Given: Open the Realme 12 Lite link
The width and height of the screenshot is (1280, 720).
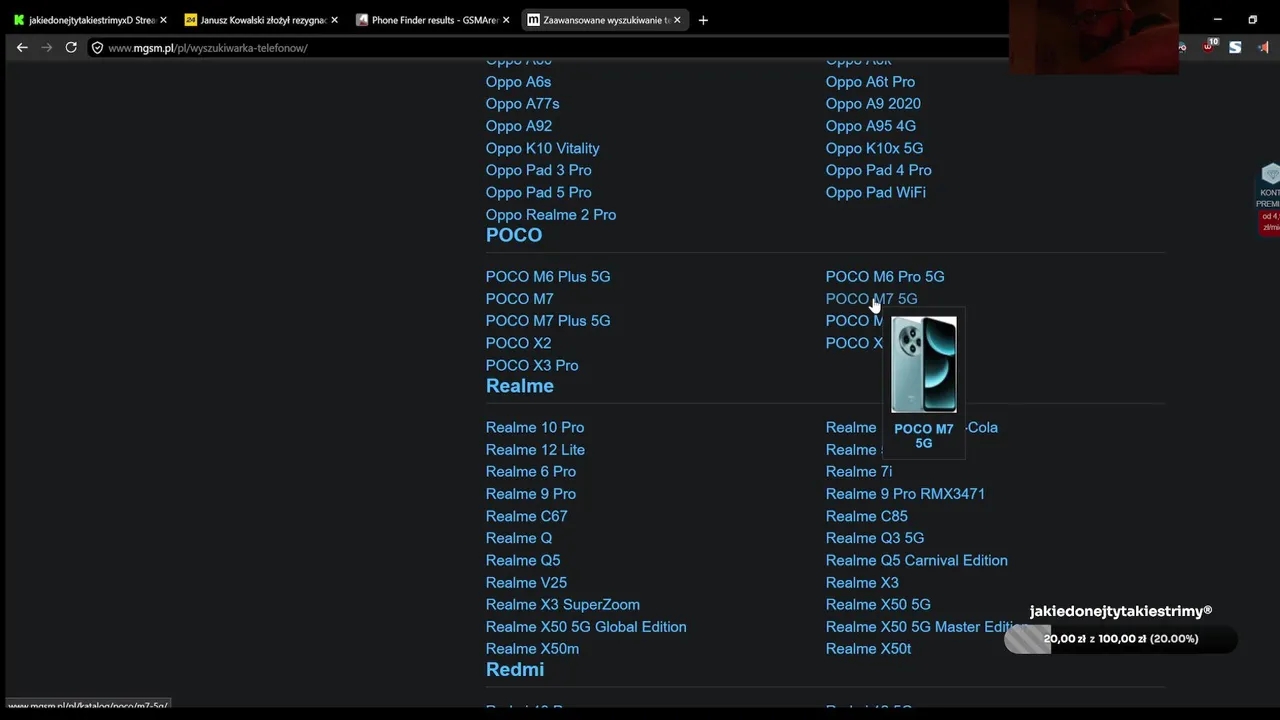Looking at the screenshot, I should point(535,450).
